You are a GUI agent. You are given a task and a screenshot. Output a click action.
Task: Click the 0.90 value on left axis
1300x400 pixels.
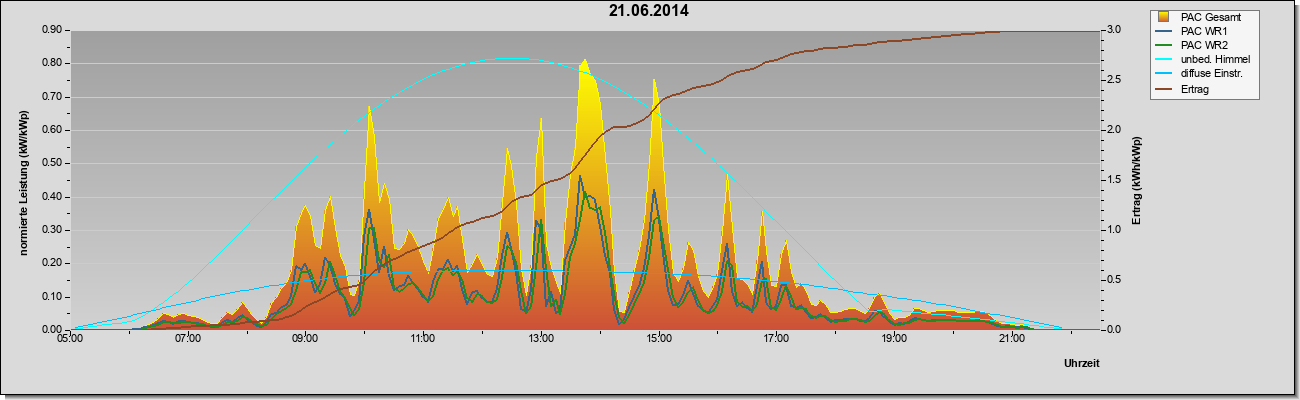pyautogui.click(x=52, y=30)
